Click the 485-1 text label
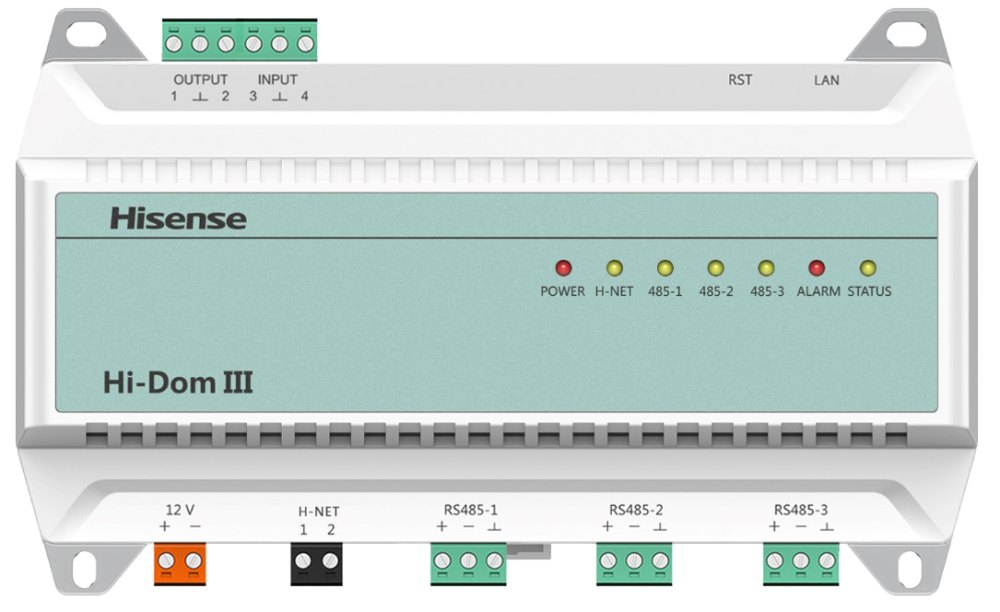1000x612 pixels. click(665, 291)
